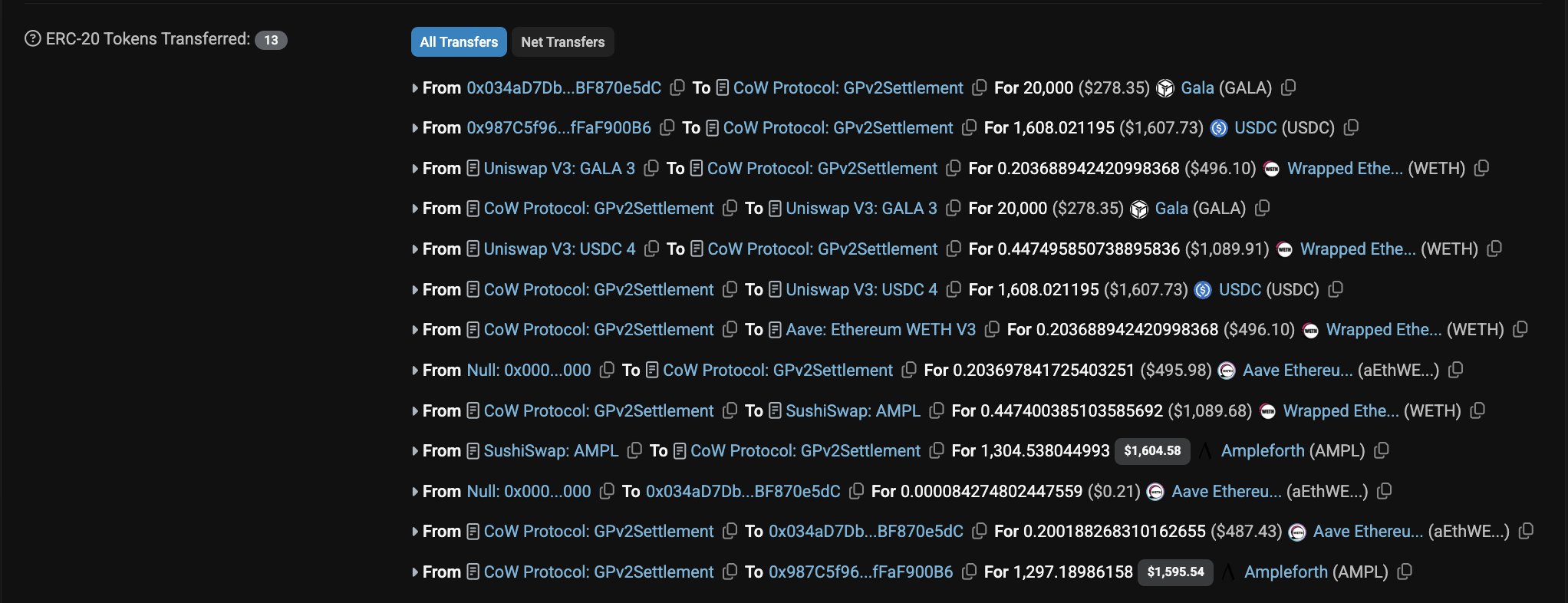
Task: Click the amount 0.447400385103585692
Action: [x=1072, y=411]
